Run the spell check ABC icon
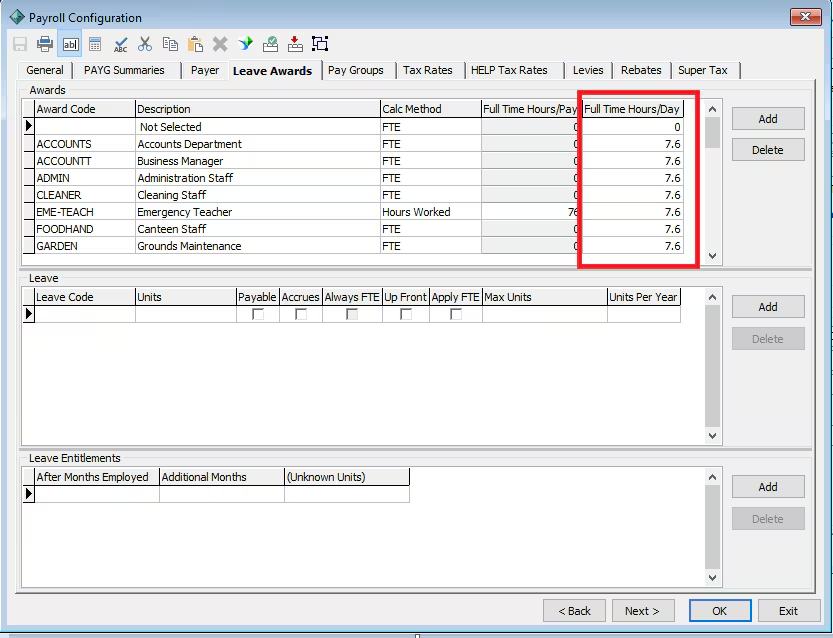Image resolution: width=833 pixels, height=638 pixels. [120, 44]
